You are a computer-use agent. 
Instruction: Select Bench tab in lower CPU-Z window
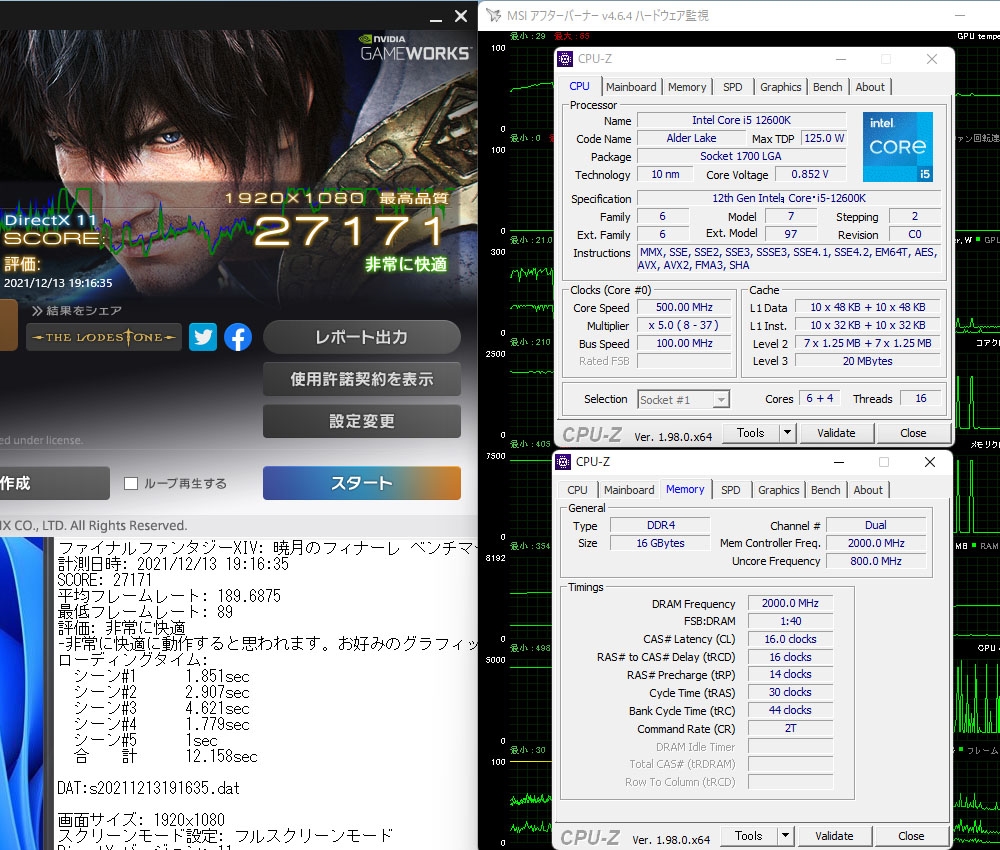click(x=826, y=490)
